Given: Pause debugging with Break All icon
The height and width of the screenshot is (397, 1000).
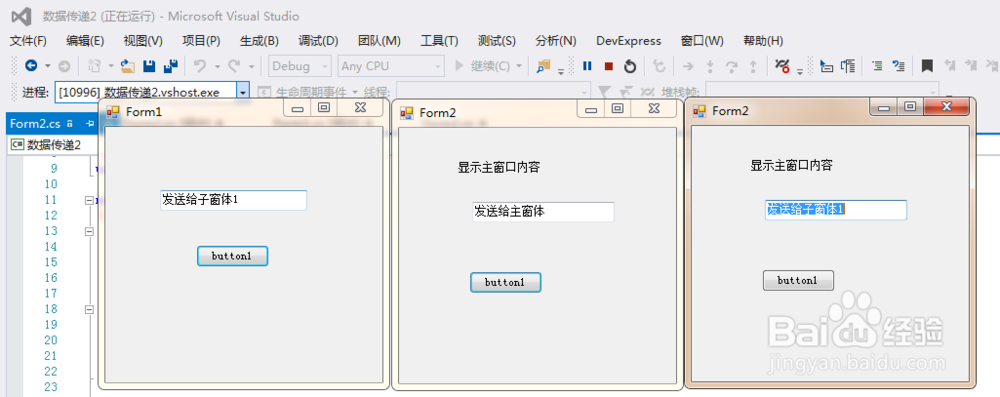Looking at the screenshot, I should coord(587,66).
